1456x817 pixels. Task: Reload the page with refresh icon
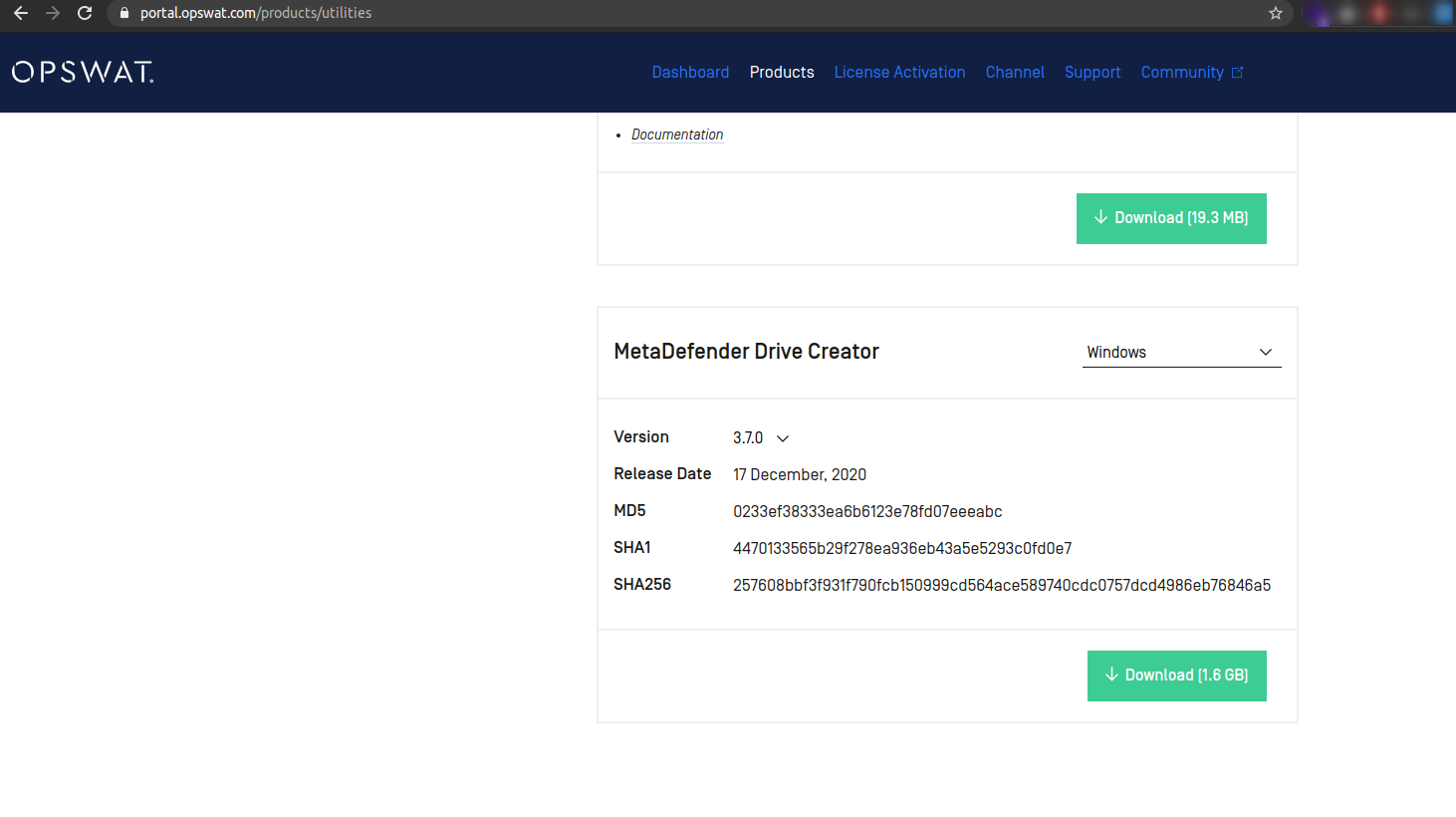(x=85, y=13)
